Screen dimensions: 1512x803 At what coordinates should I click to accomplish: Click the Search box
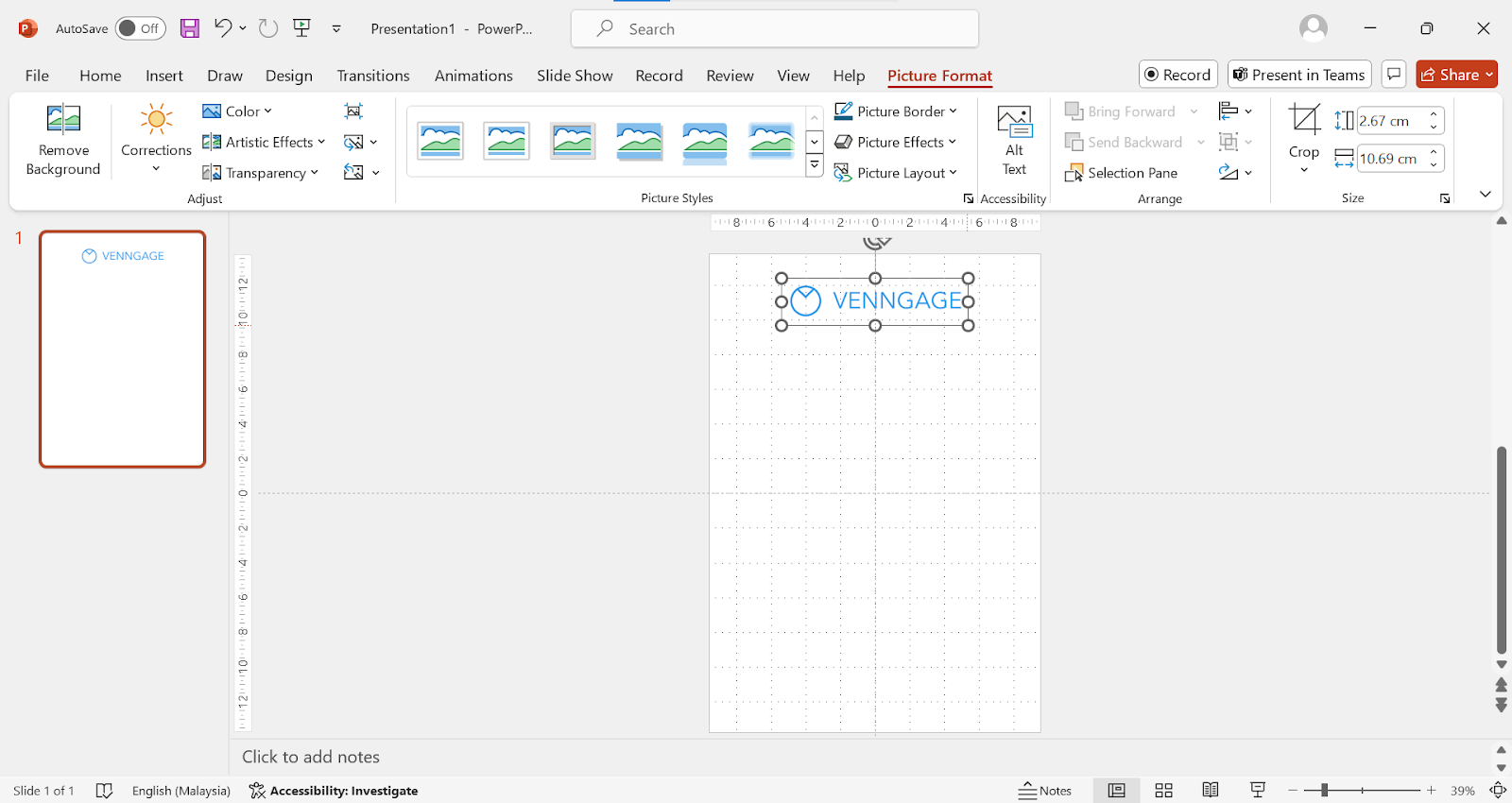pyautogui.click(x=775, y=29)
